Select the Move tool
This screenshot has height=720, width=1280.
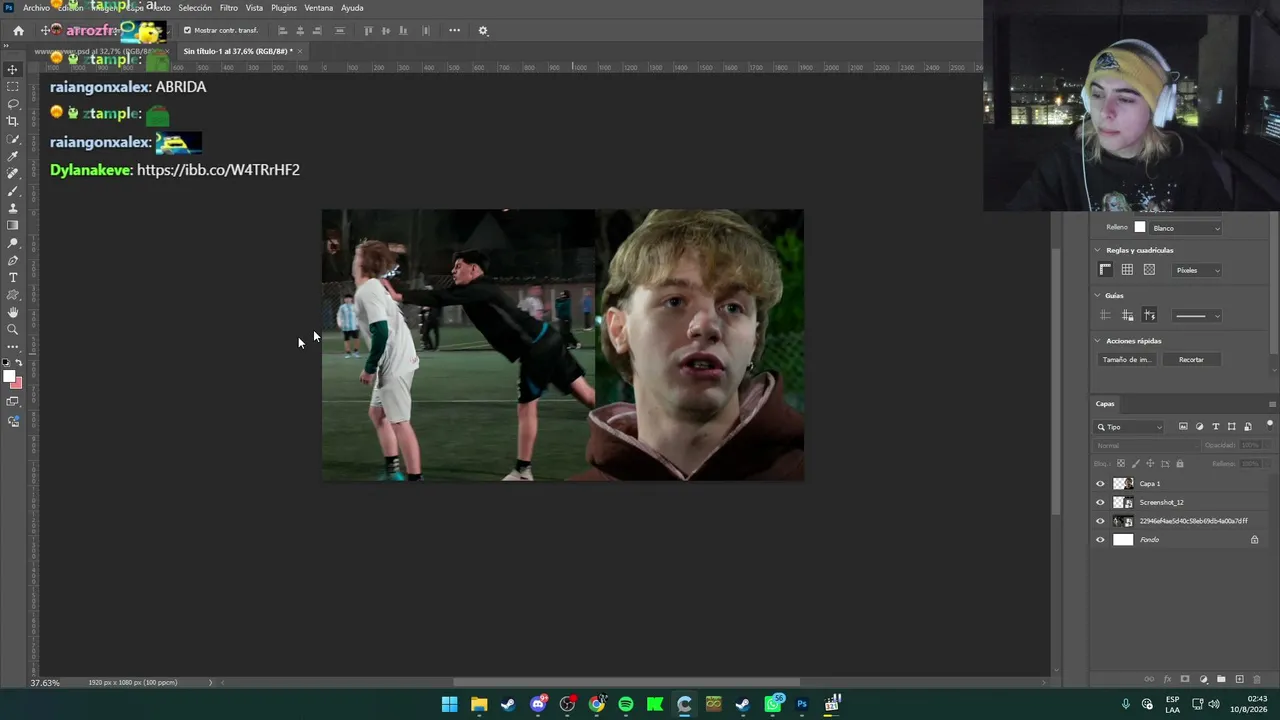[x=13, y=70]
